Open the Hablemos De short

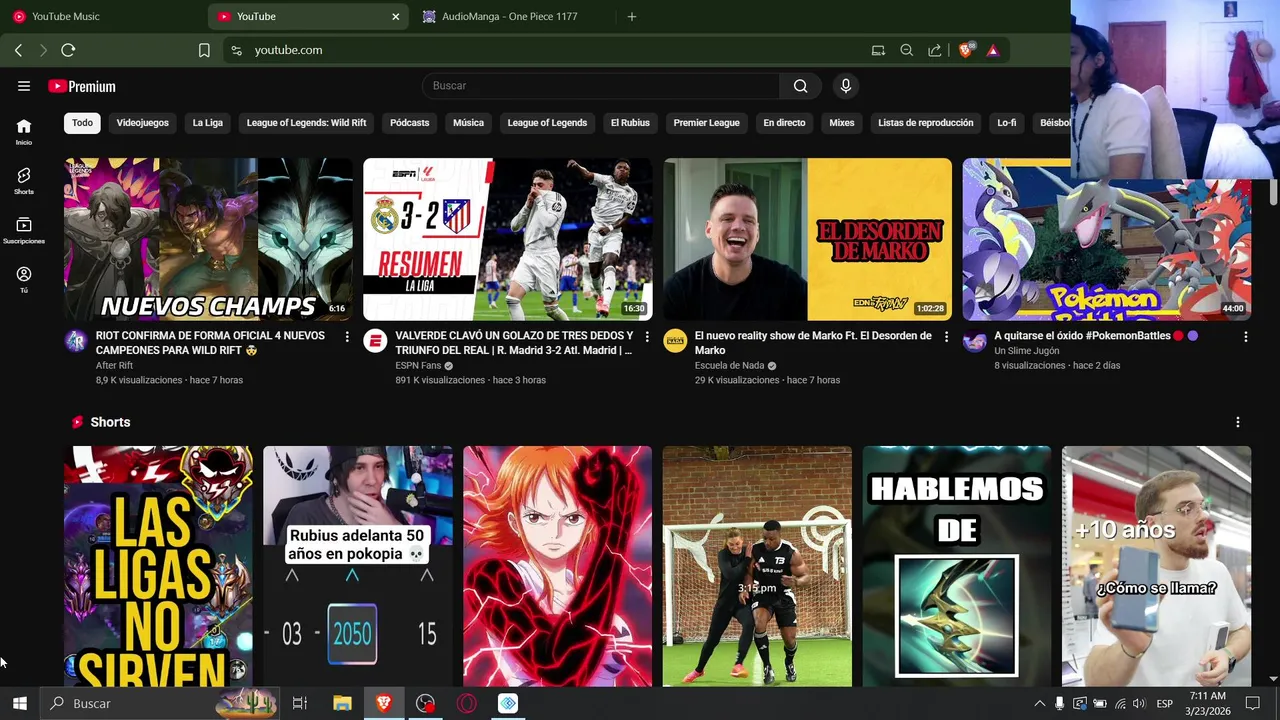tap(957, 566)
